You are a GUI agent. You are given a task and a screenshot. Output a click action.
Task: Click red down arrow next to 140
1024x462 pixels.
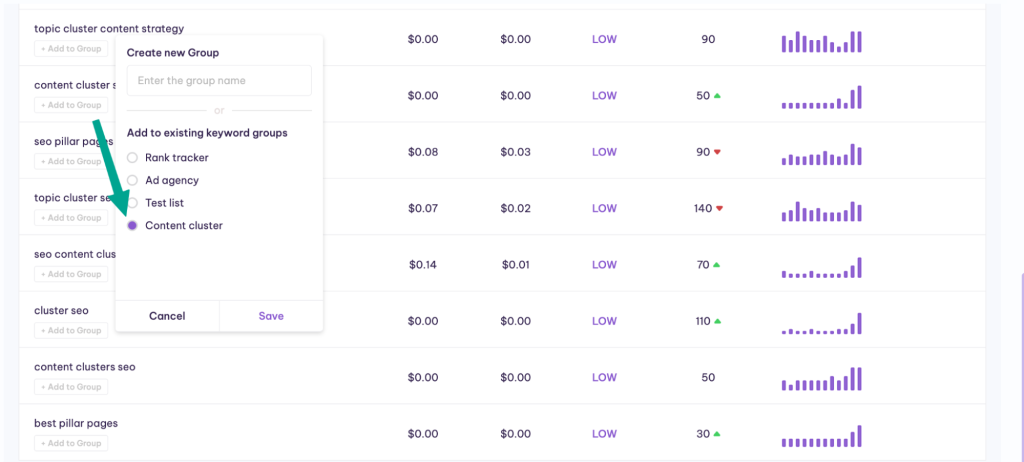pos(720,208)
